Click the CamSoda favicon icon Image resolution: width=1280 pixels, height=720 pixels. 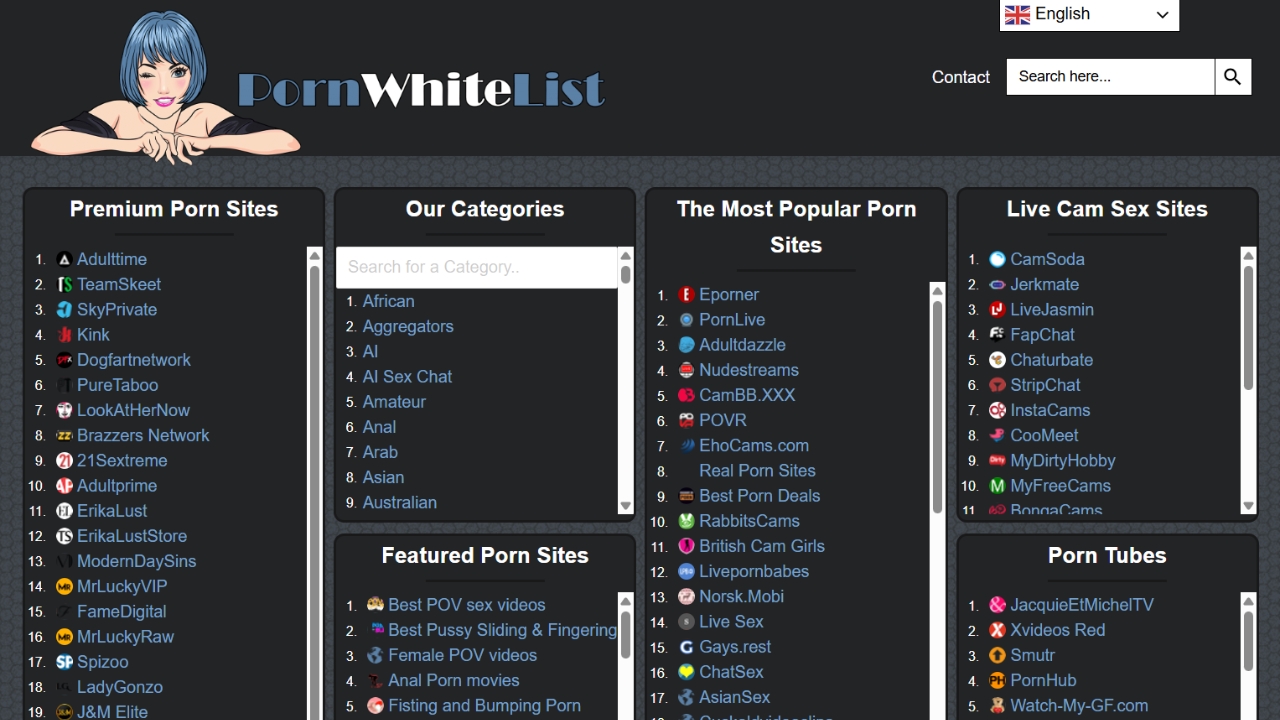point(997,259)
